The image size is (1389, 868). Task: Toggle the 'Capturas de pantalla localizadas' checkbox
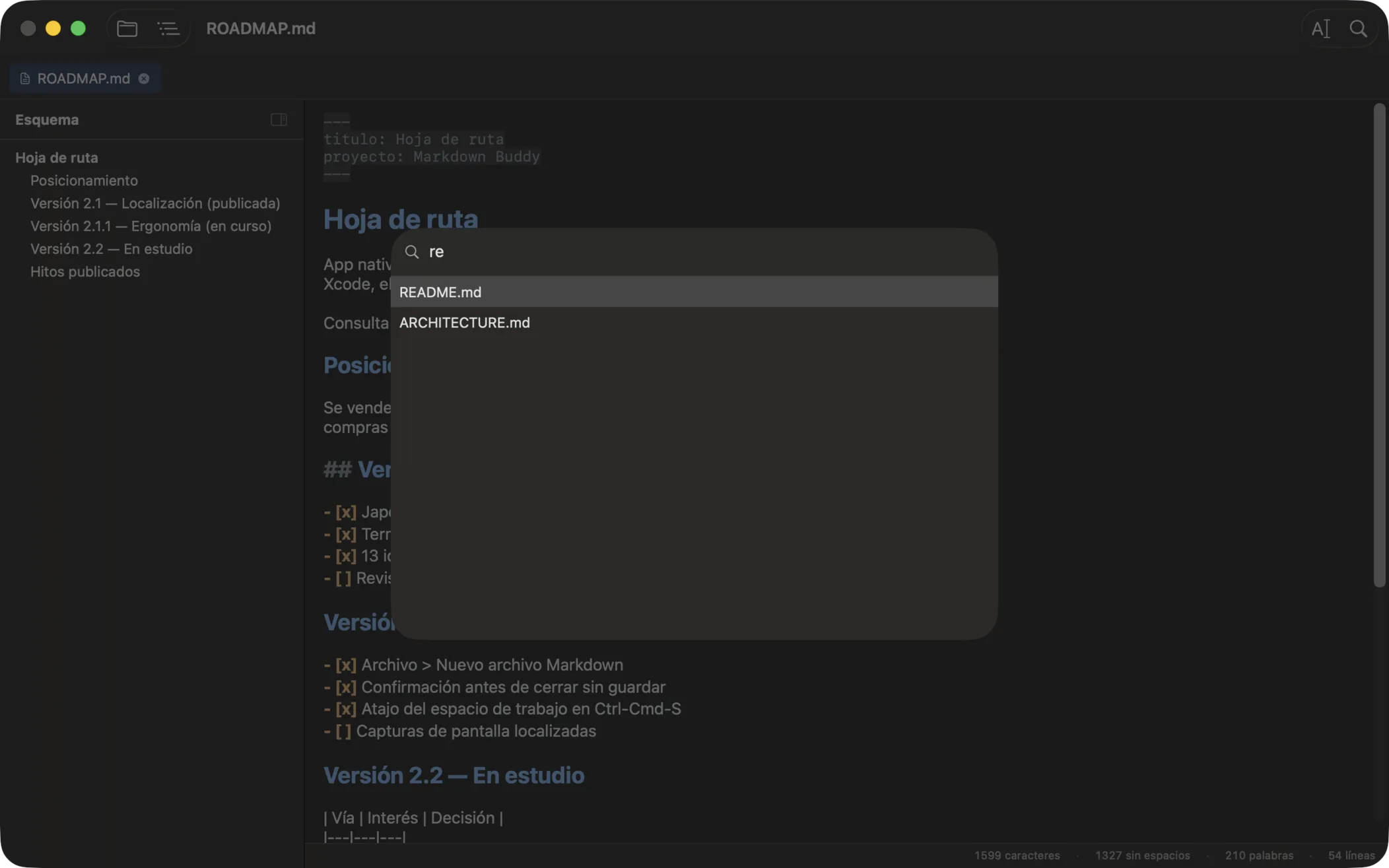(343, 731)
